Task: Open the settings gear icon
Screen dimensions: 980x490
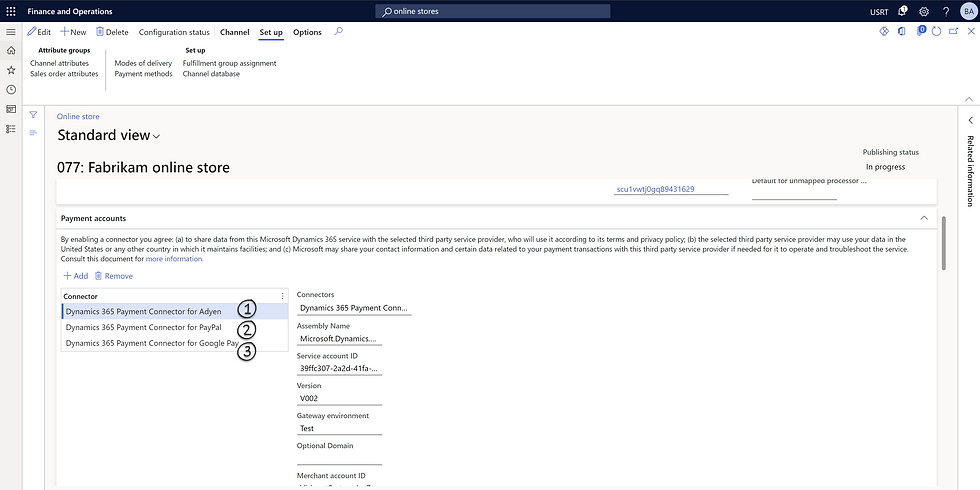Action: click(x=924, y=11)
